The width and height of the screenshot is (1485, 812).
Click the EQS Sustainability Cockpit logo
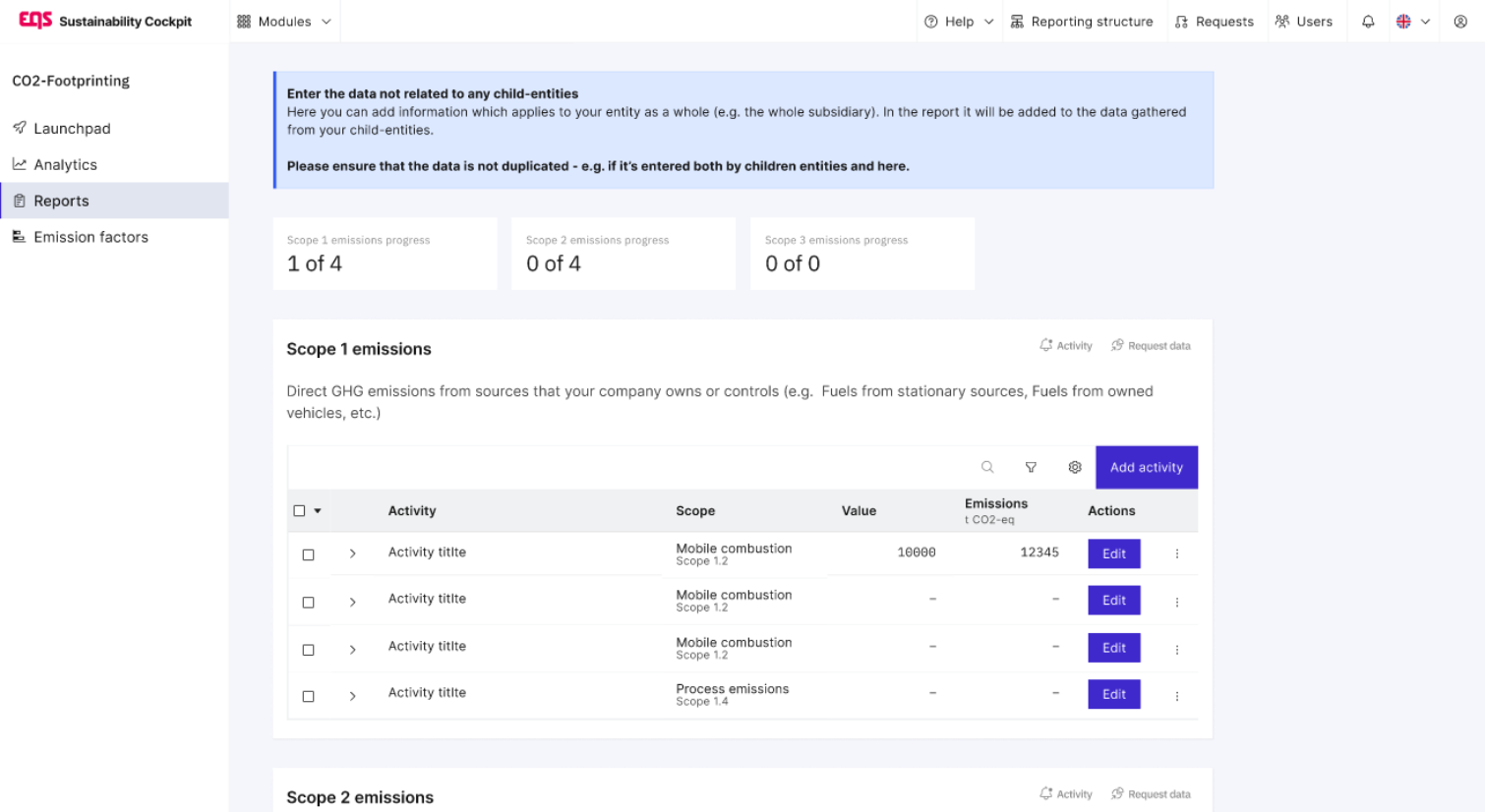pyautogui.click(x=106, y=21)
